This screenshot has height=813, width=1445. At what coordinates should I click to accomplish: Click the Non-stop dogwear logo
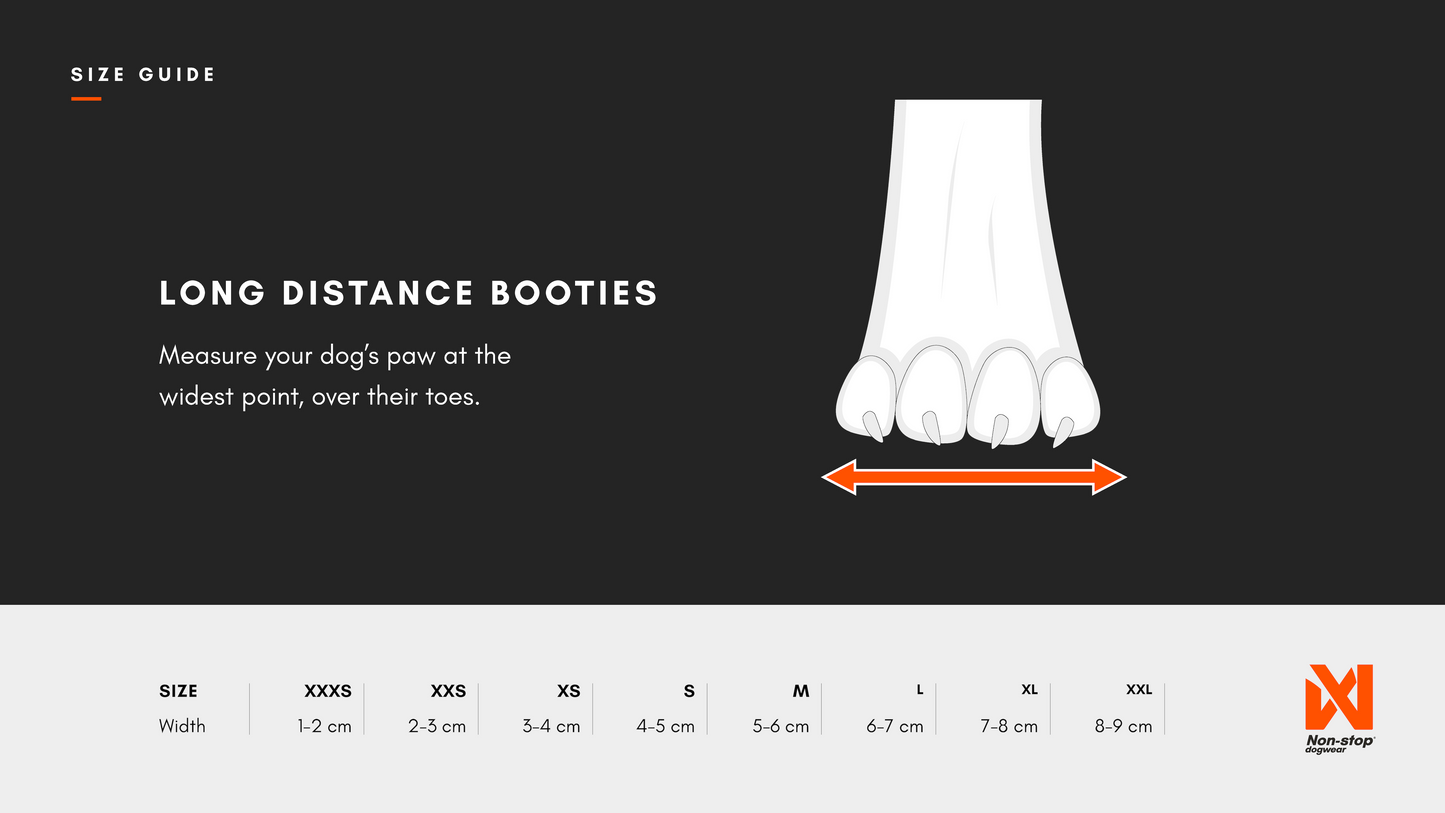pyautogui.click(x=1339, y=708)
